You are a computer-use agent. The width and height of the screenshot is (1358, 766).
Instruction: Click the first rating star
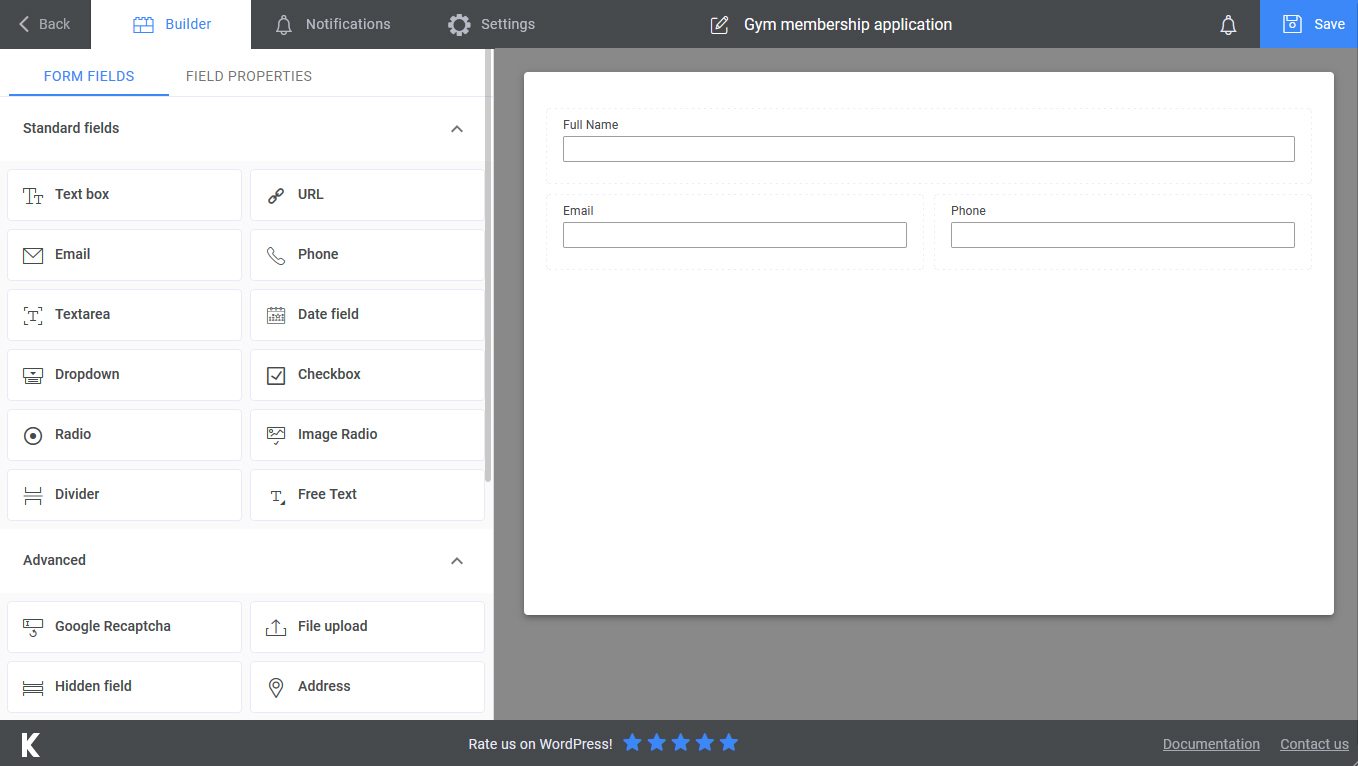632,743
